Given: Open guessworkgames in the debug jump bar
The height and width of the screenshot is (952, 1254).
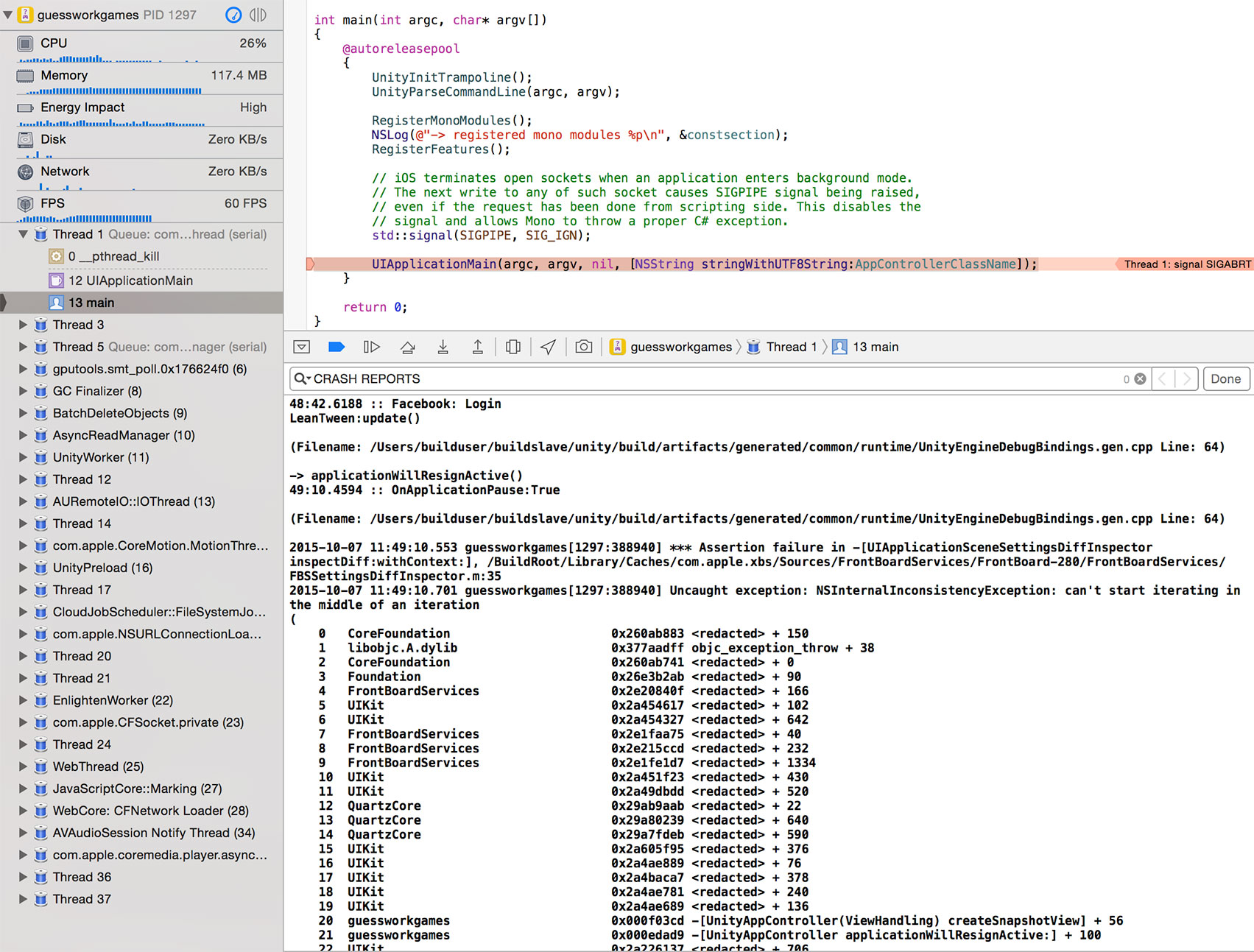Looking at the screenshot, I should (672, 347).
